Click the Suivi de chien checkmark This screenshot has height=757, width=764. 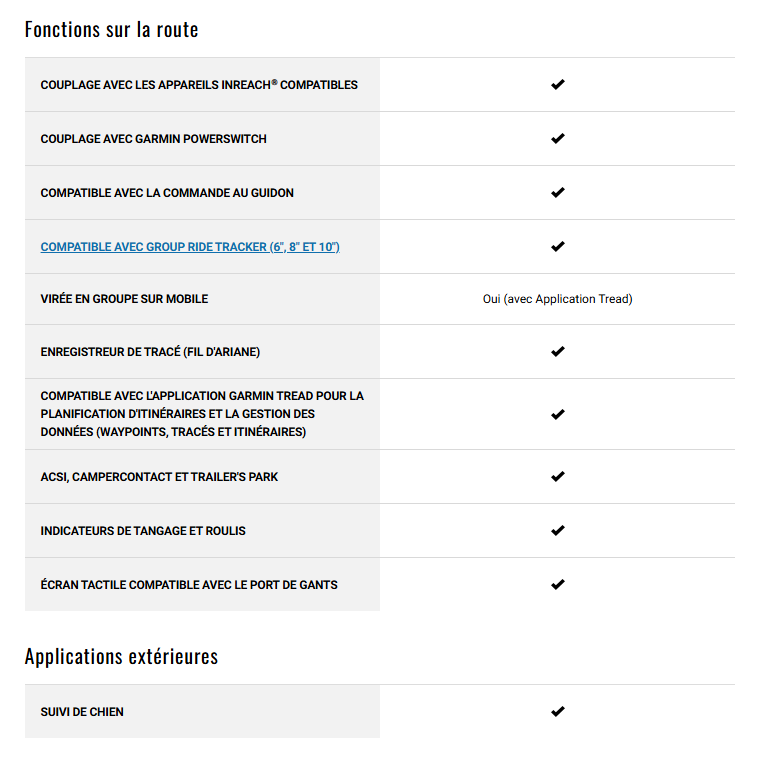557,712
